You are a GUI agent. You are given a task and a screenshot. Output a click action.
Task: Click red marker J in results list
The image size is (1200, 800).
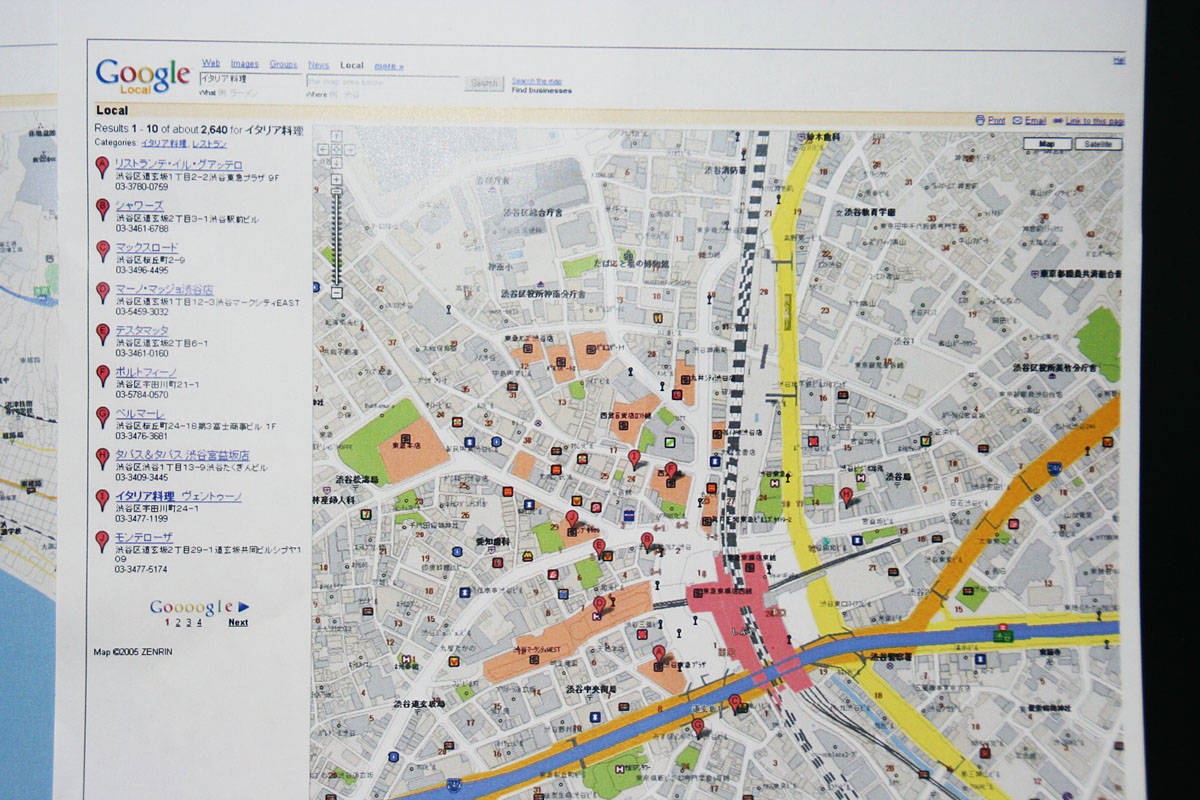click(x=102, y=541)
